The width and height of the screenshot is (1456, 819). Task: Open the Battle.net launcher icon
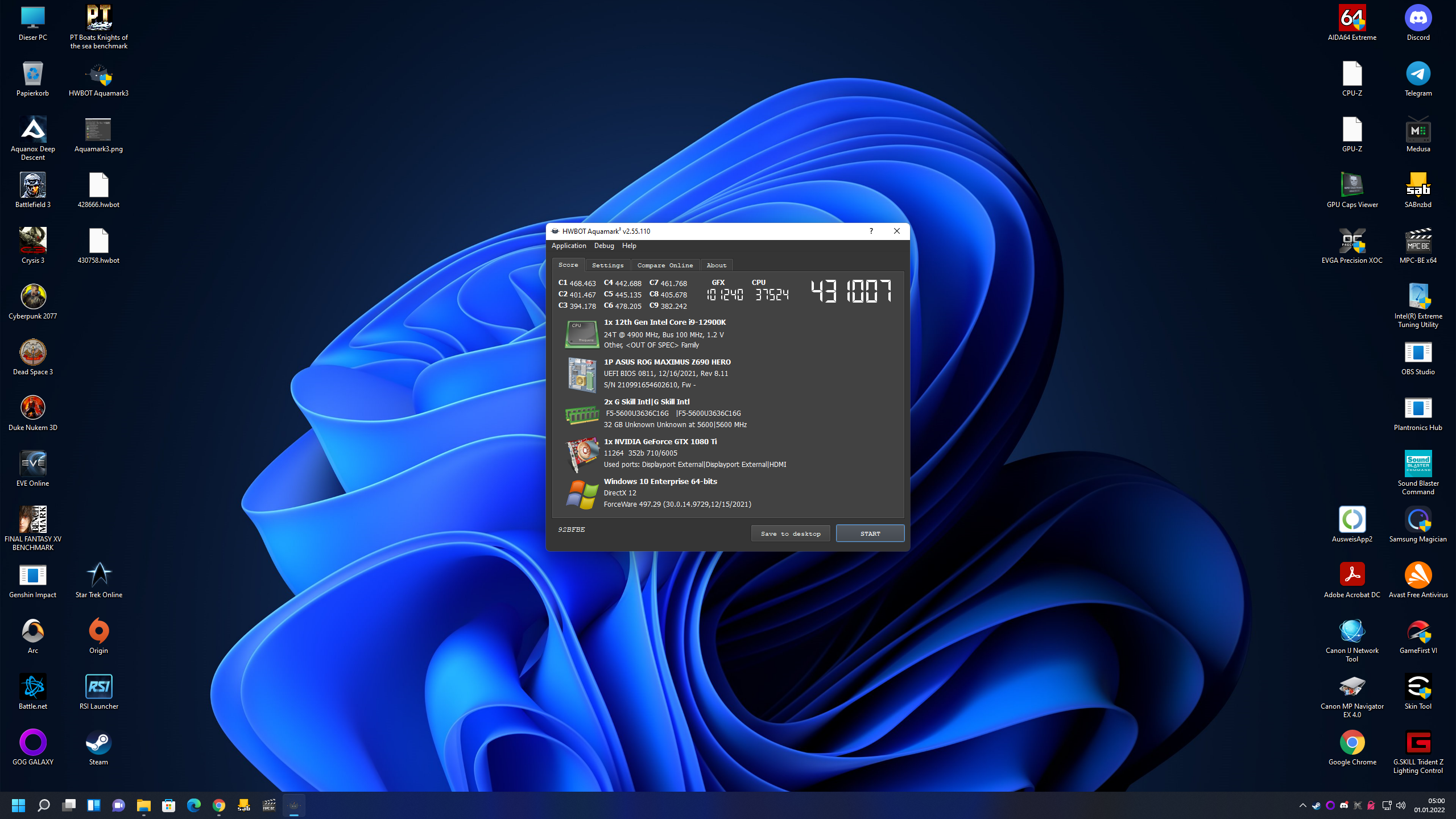pyautogui.click(x=33, y=693)
